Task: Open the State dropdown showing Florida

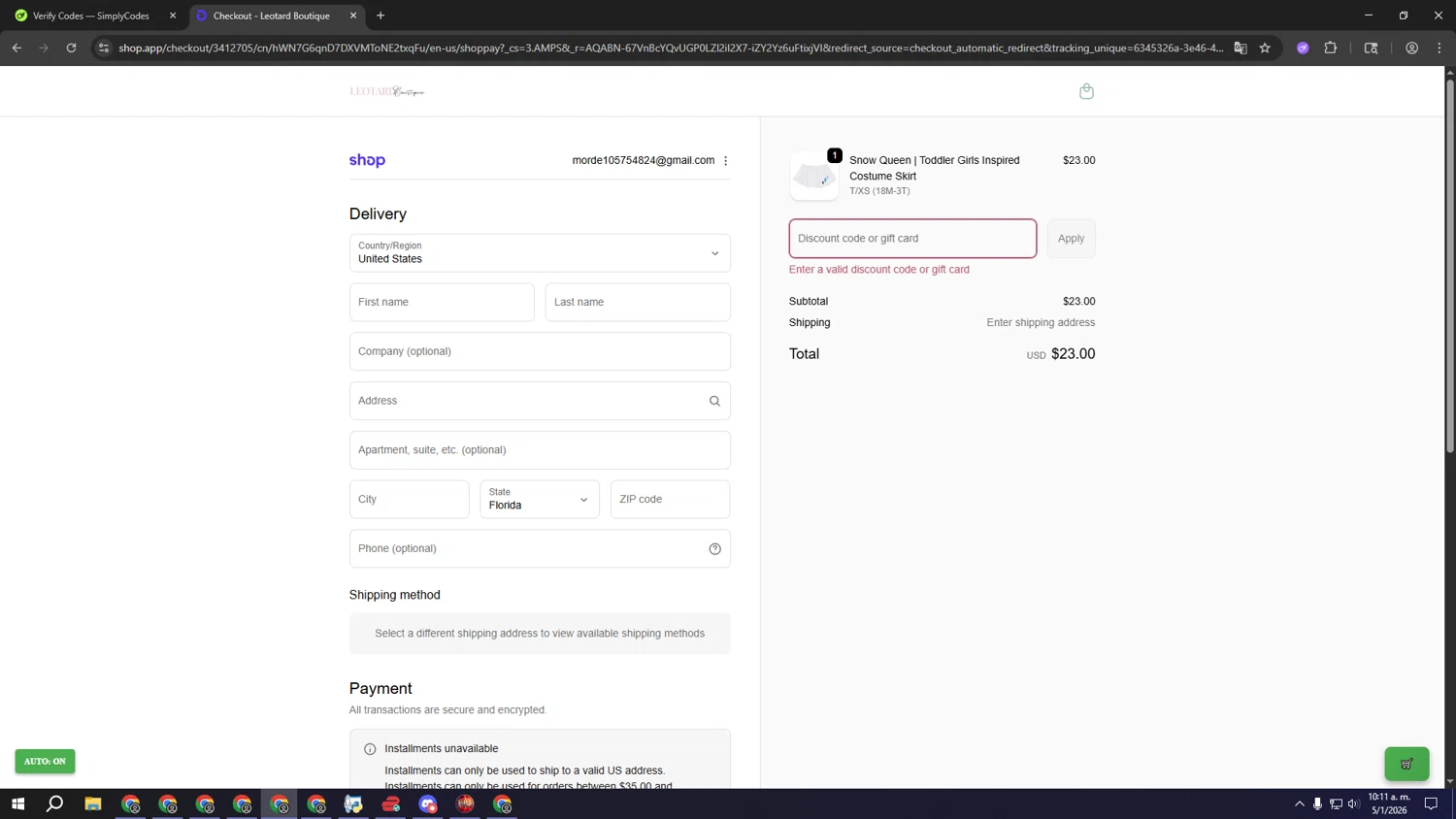Action: pos(540,500)
